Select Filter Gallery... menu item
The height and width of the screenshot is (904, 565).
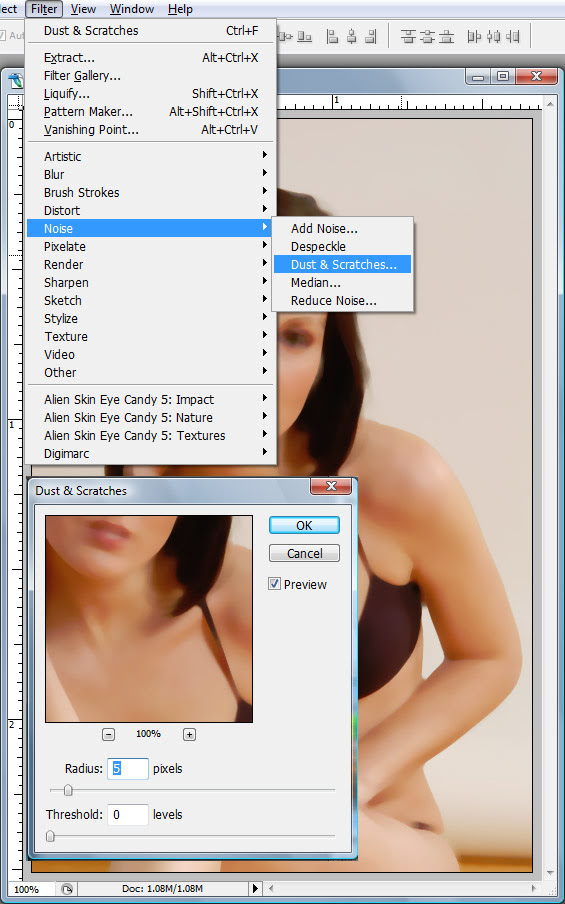[x=152, y=76]
